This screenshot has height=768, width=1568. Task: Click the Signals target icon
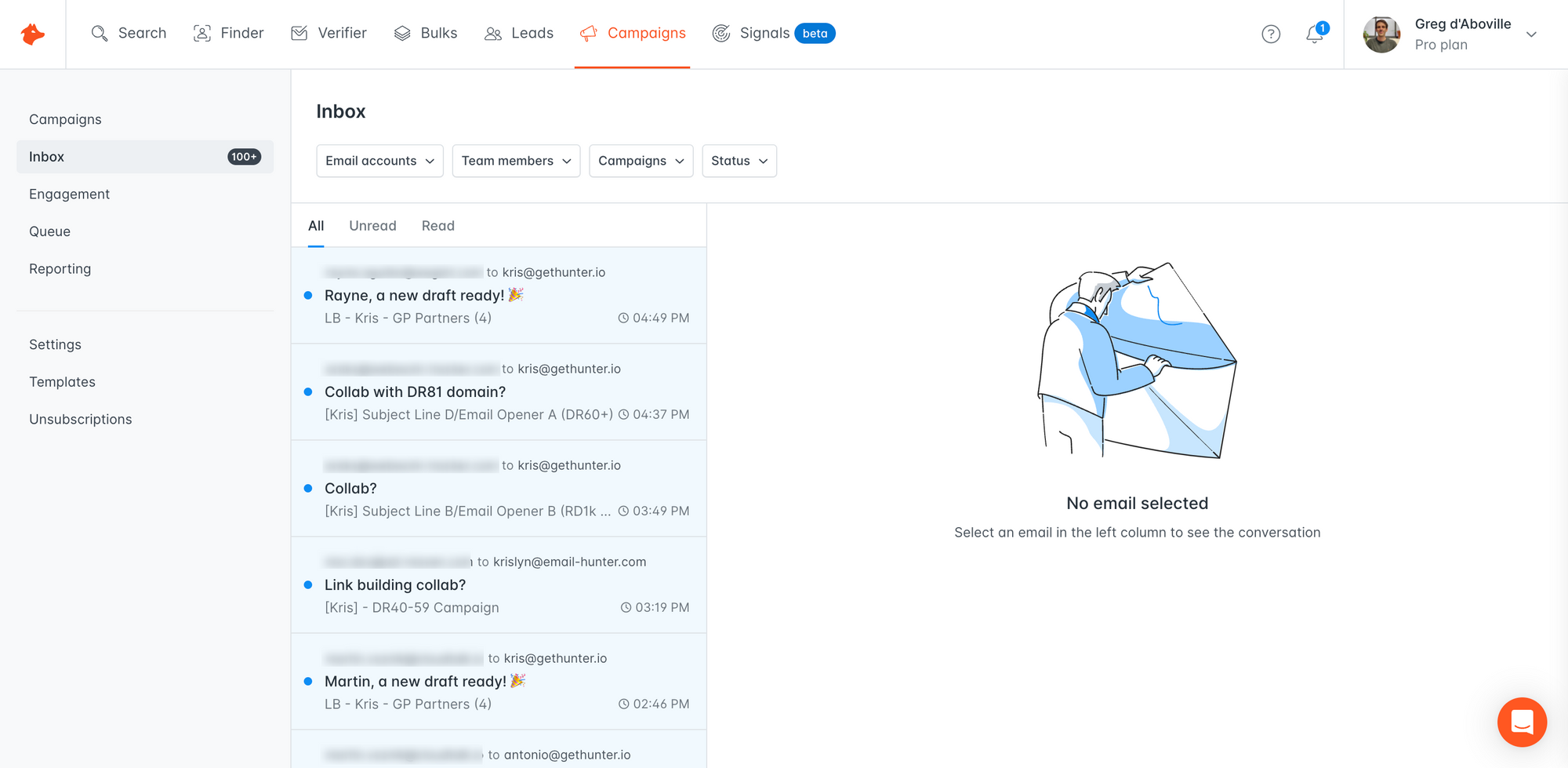[721, 33]
